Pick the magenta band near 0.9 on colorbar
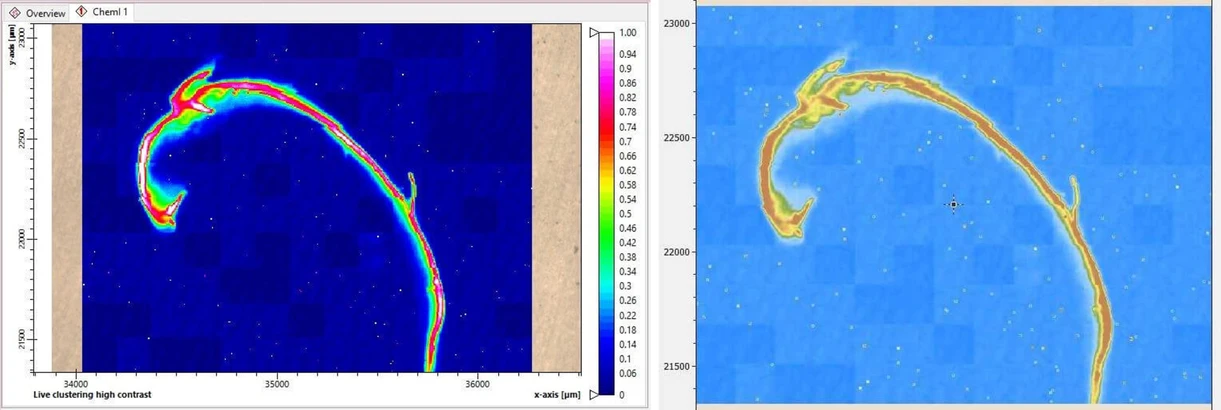The width and height of the screenshot is (1221, 410). click(x=606, y=69)
